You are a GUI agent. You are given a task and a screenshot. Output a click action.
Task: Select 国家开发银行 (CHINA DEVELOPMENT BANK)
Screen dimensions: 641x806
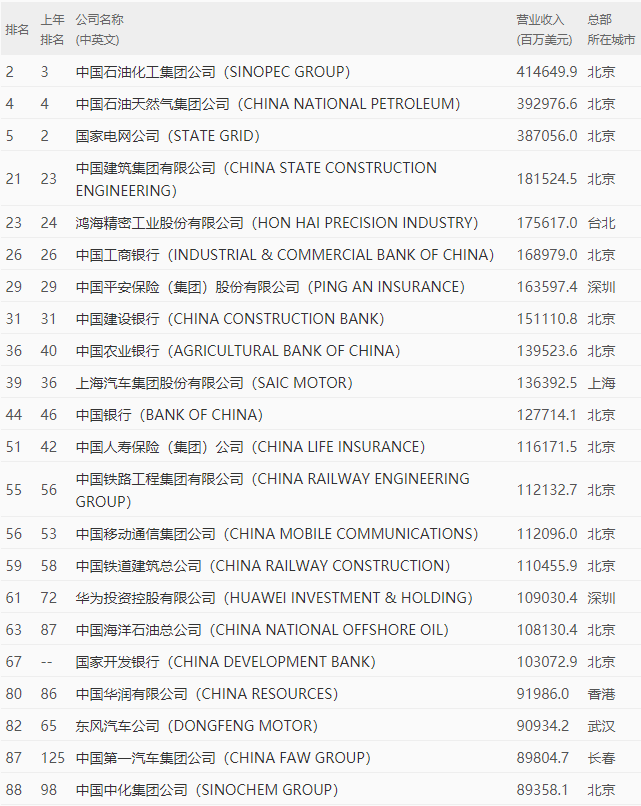pos(226,662)
